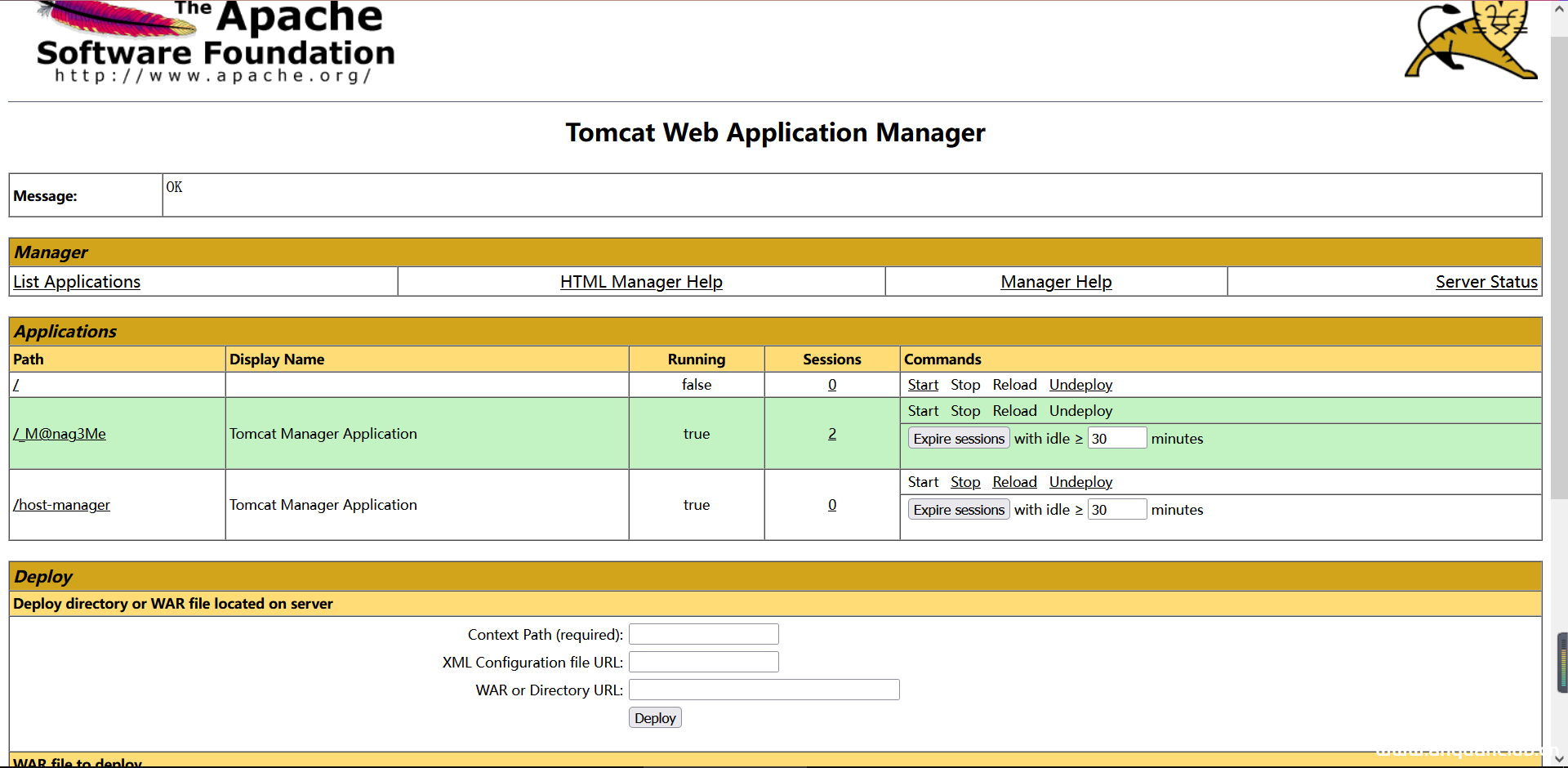Open the Manager Help link

pyautogui.click(x=1056, y=282)
